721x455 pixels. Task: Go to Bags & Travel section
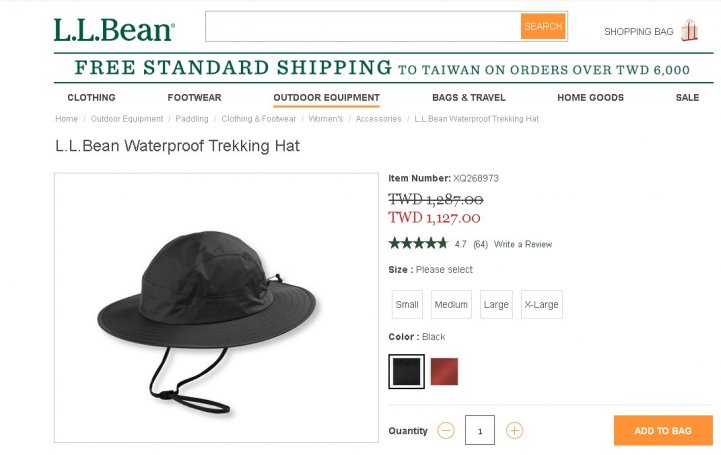point(469,97)
